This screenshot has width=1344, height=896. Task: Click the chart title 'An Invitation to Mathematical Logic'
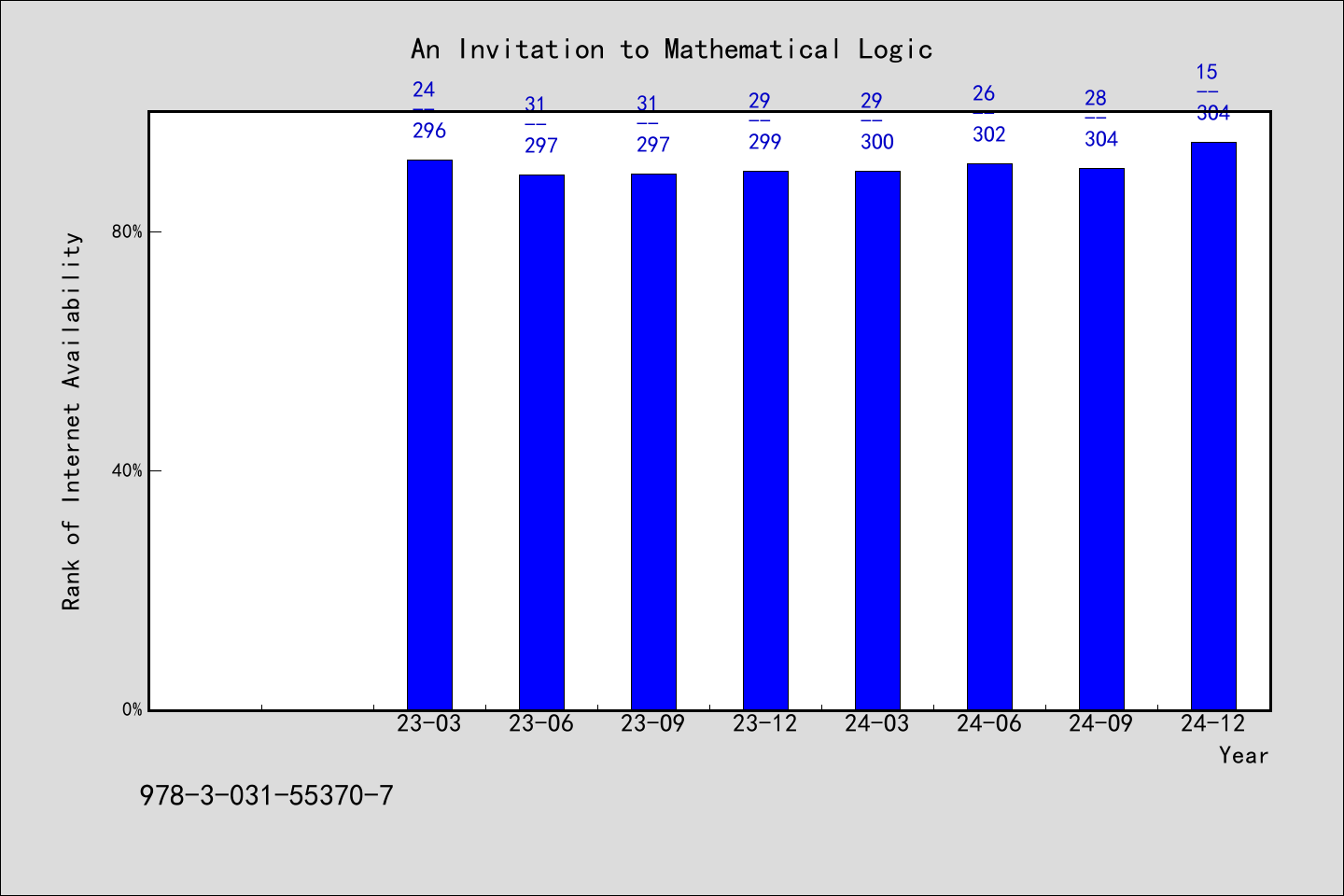tap(671, 49)
